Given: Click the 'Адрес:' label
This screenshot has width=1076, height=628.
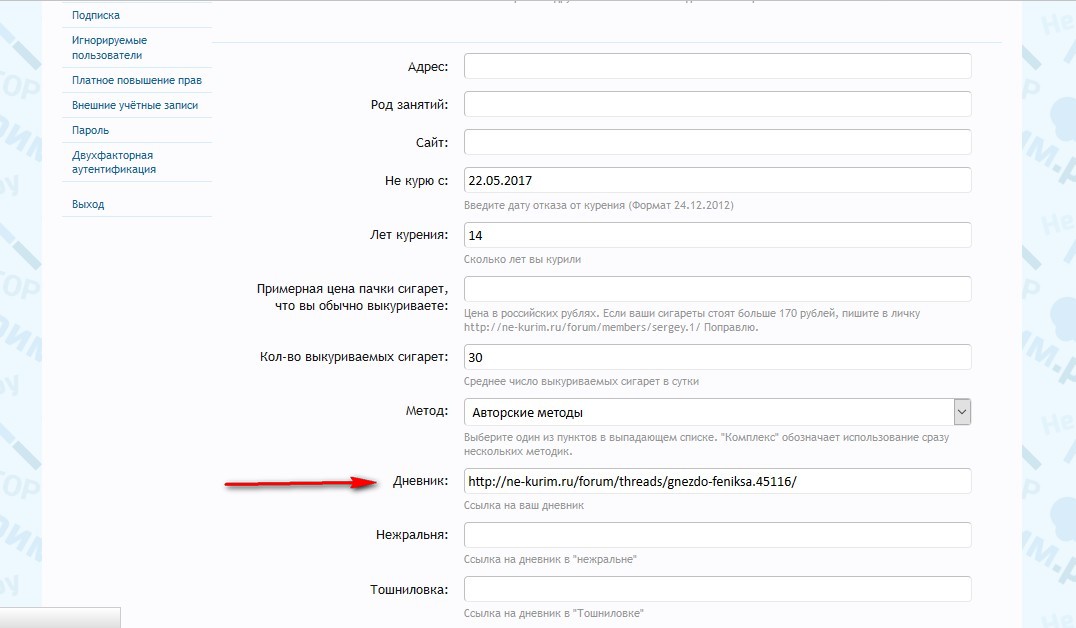Looking at the screenshot, I should coord(428,67).
